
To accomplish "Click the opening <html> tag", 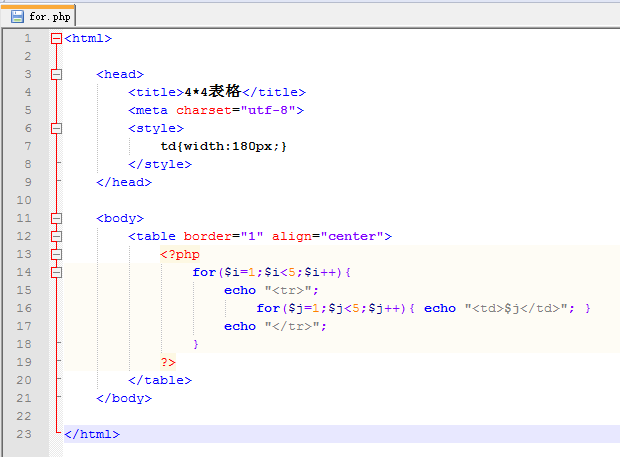I will pyautogui.click(x=88, y=38).
